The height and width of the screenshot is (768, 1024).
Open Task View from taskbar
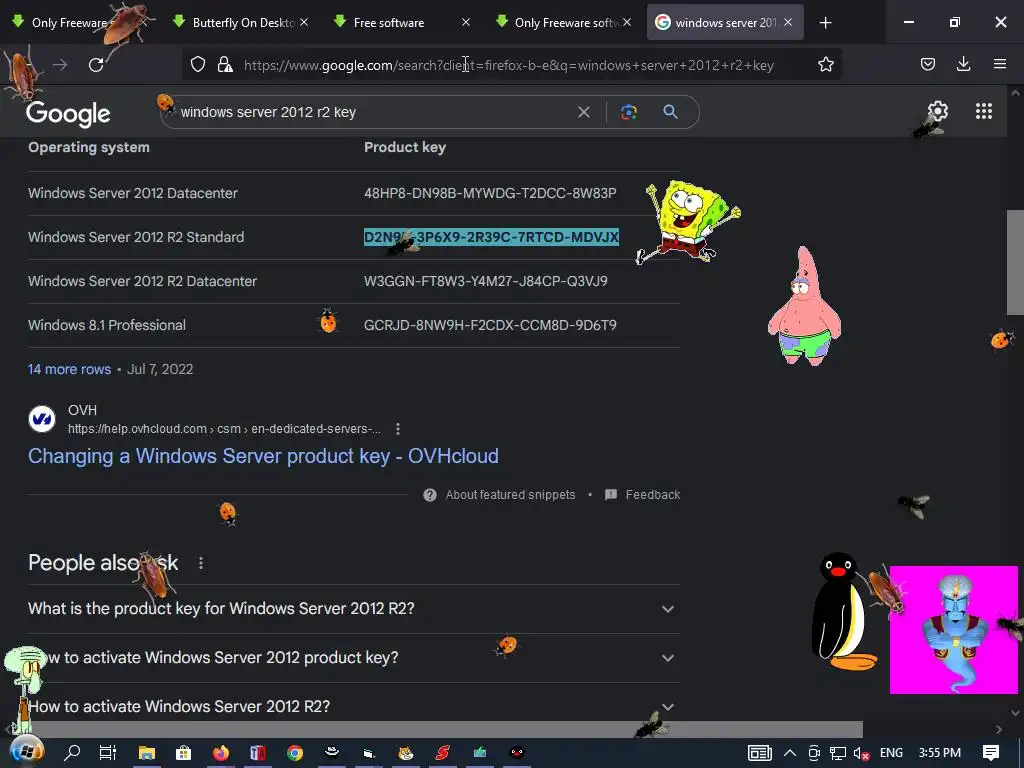coord(108,752)
